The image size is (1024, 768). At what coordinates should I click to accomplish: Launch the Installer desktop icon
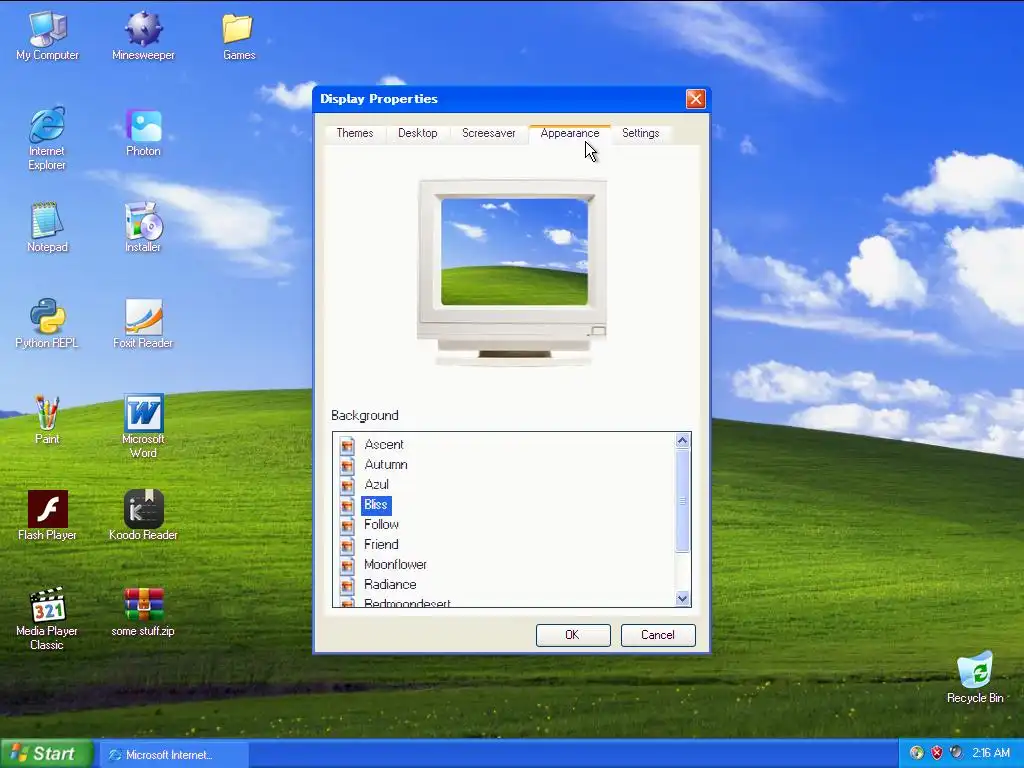click(x=143, y=228)
